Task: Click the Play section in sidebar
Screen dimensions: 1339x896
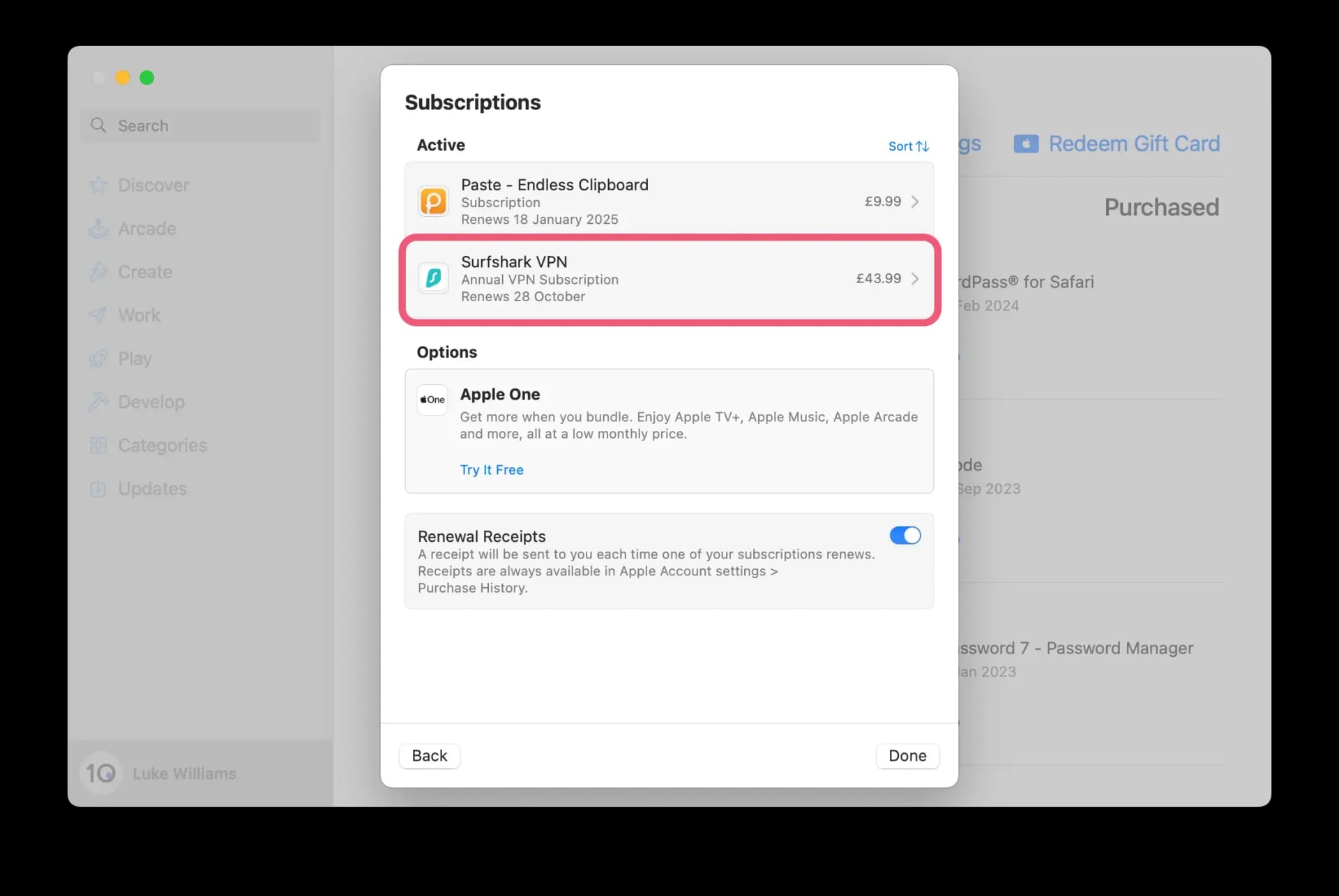Action: tap(135, 358)
